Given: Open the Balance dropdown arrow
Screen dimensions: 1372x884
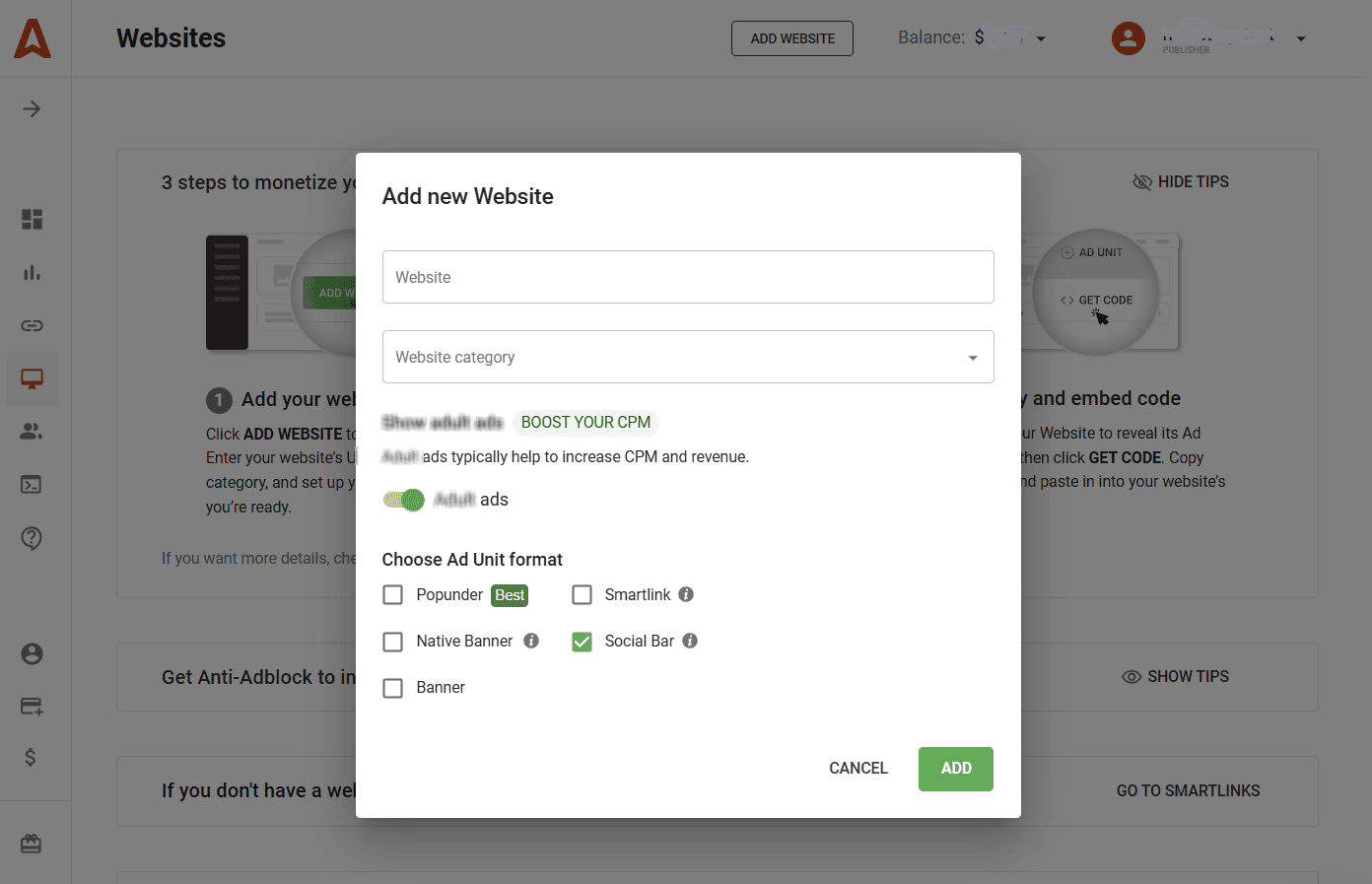Looking at the screenshot, I should (x=1041, y=39).
